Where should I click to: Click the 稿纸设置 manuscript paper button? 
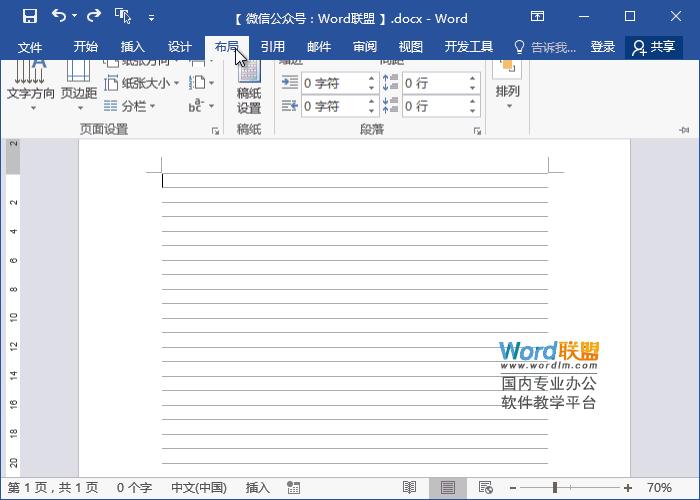249,87
